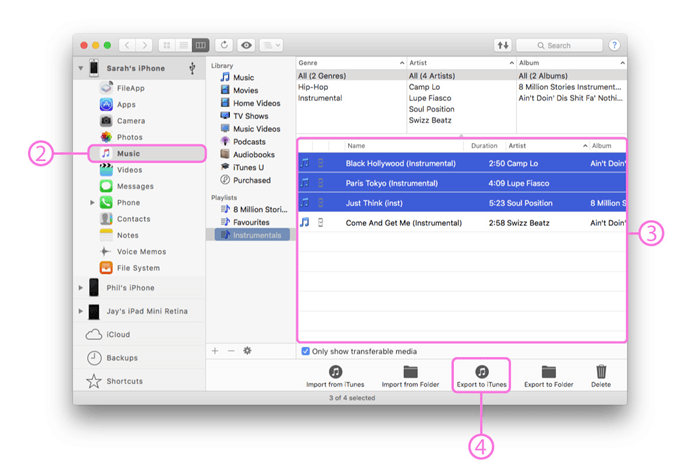Click the Search field
This screenshot has width=700, height=467.
tap(559, 45)
